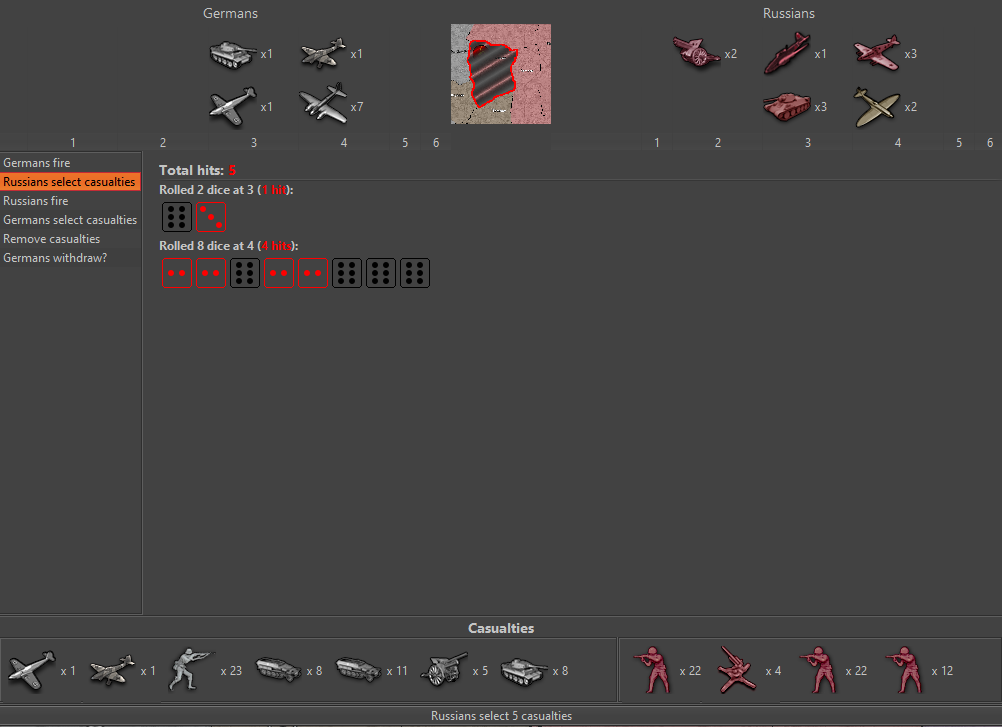
Task: Select the Russian bomber x1 icon
Action: coord(785,54)
